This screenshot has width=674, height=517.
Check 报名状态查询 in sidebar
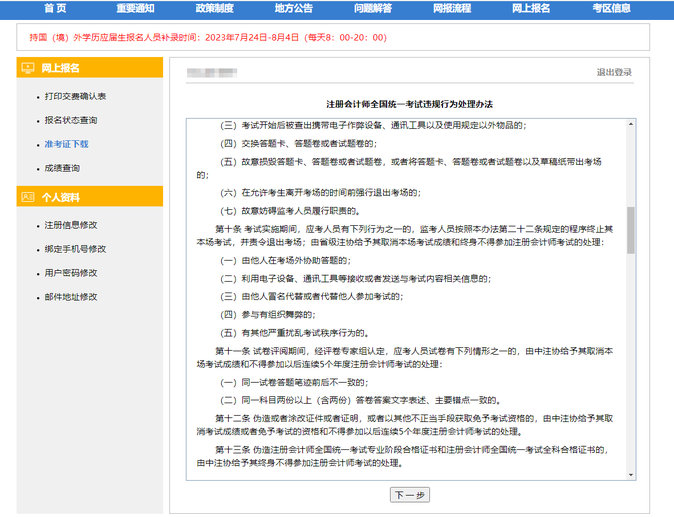point(71,120)
